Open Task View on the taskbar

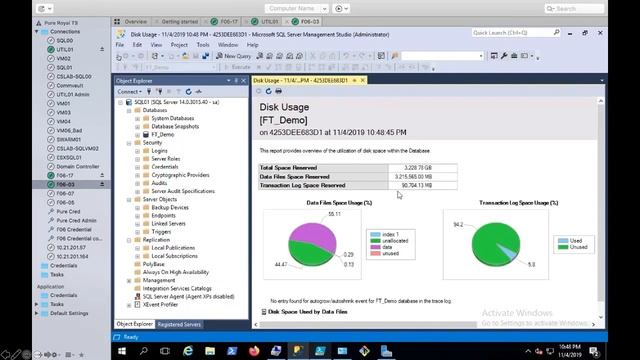click(x=165, y=351)
